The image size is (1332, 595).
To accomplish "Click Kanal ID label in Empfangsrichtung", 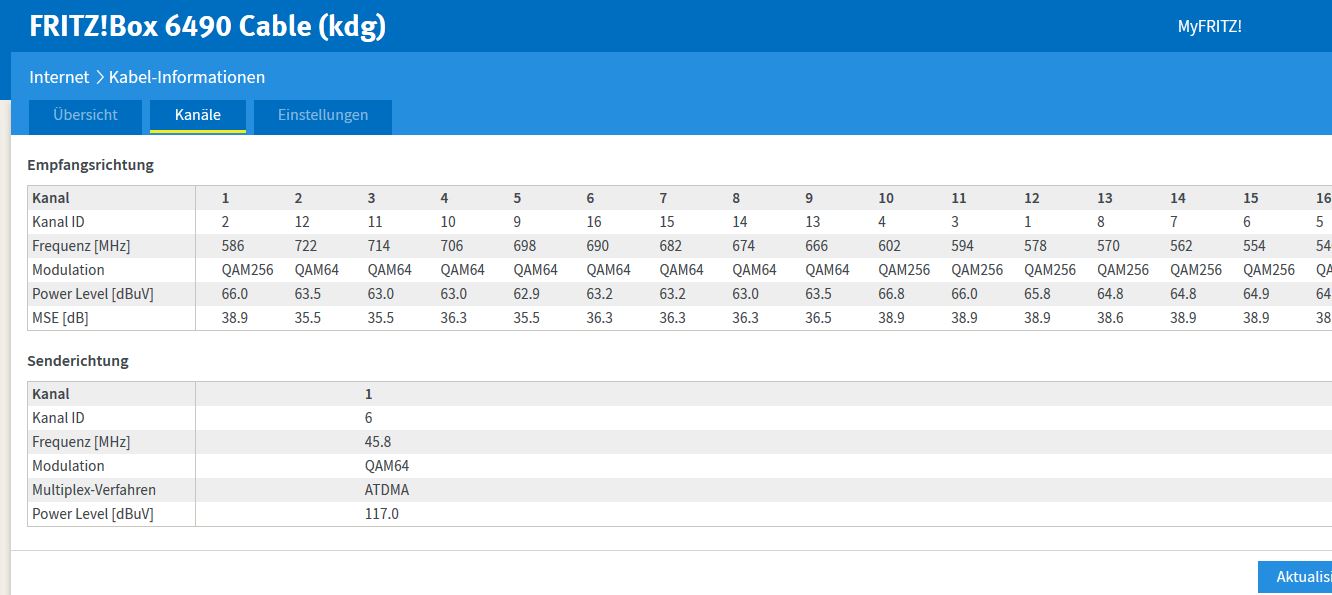I will point(59,222).
